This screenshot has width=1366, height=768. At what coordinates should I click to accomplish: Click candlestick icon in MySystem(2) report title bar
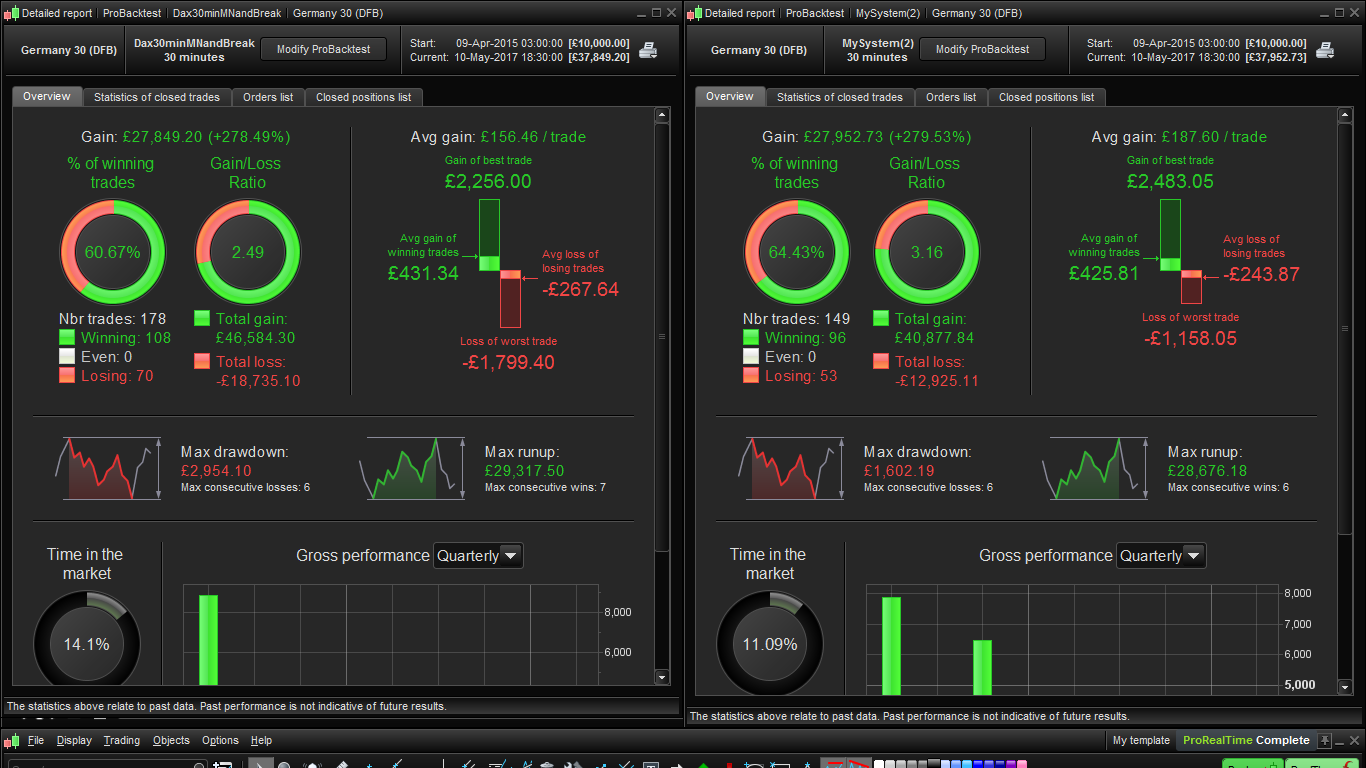point(695,13)
